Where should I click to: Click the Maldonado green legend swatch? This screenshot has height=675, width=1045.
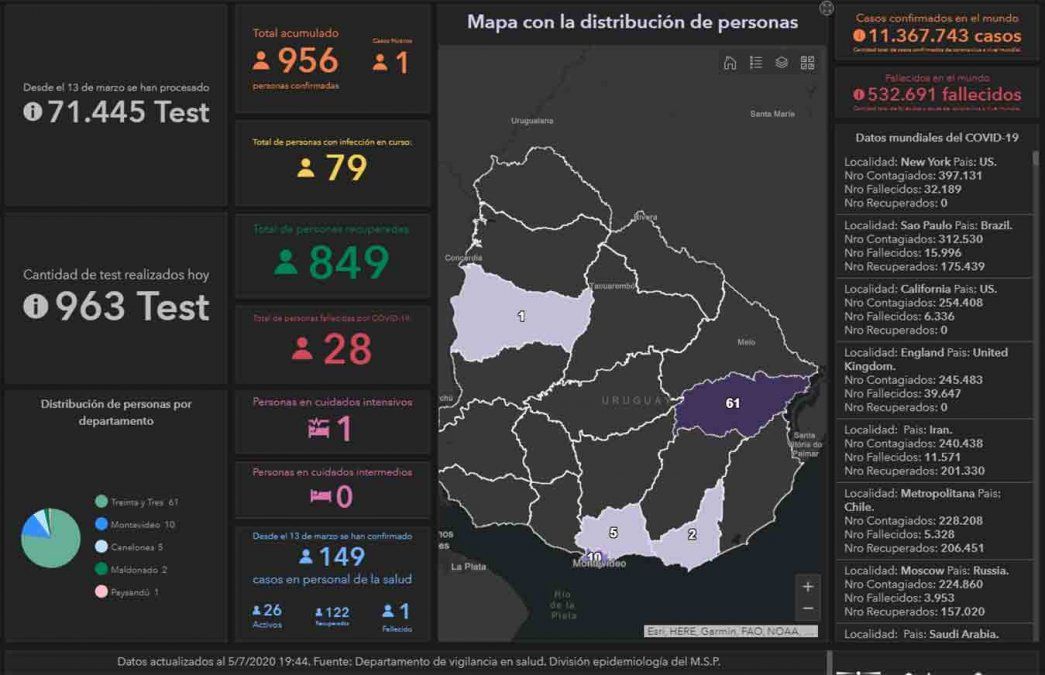(101, 569)
